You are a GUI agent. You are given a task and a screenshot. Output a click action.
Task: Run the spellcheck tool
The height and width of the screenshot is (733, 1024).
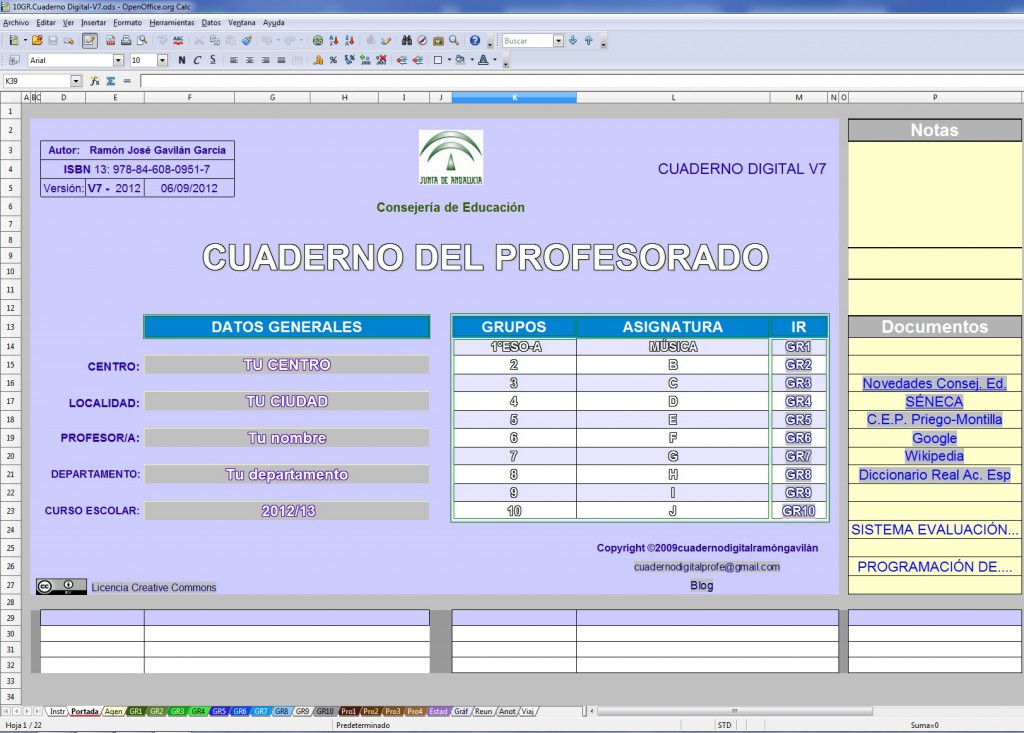pyautogui.click(x=180, y=41)
